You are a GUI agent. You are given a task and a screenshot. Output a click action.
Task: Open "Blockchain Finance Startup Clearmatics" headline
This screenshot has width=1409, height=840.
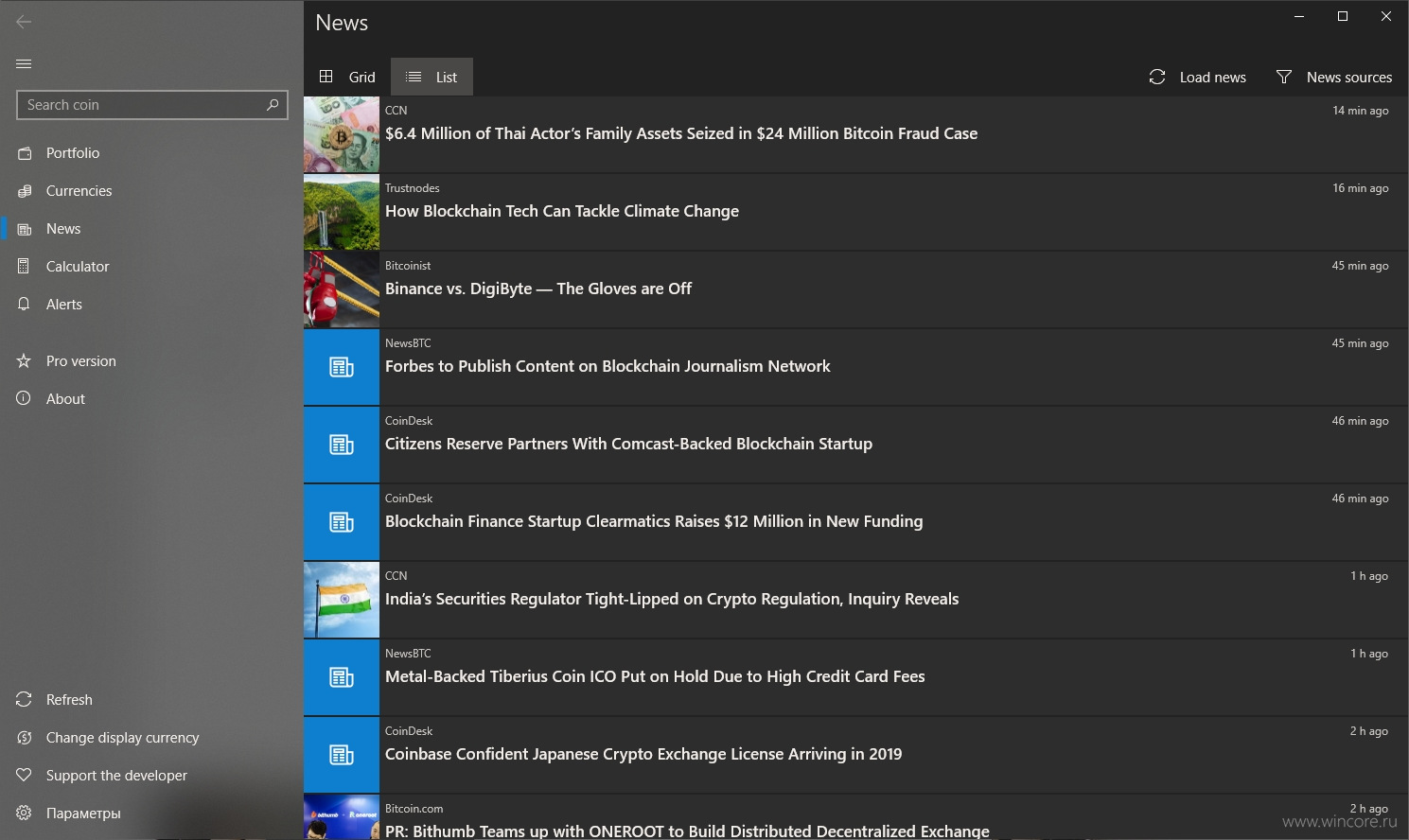click(x=654, y=521)
